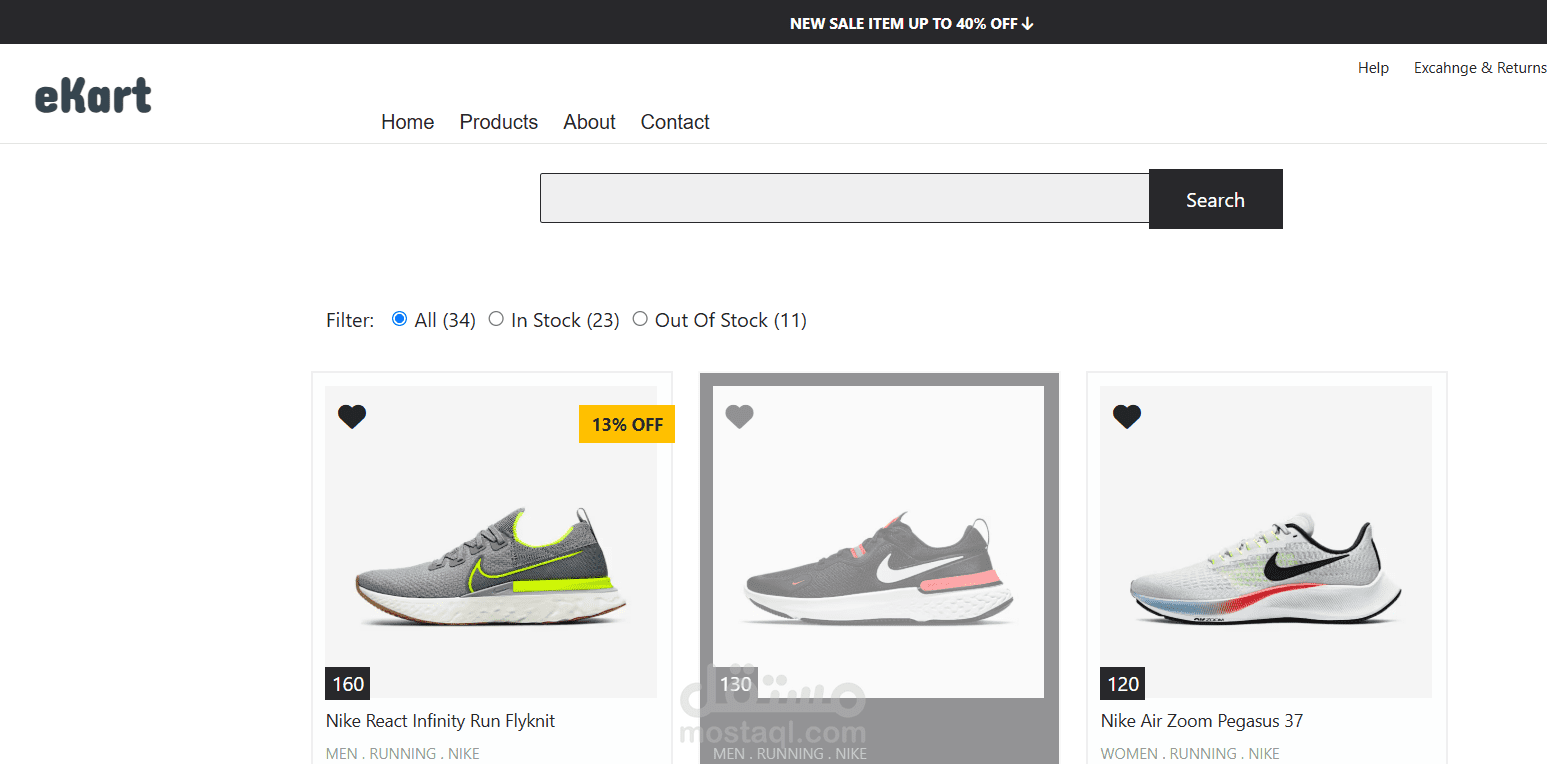The height and width of the screenshot is (764, 1547).
Task: Click the 160 price tag
Action: pos(348,684)
